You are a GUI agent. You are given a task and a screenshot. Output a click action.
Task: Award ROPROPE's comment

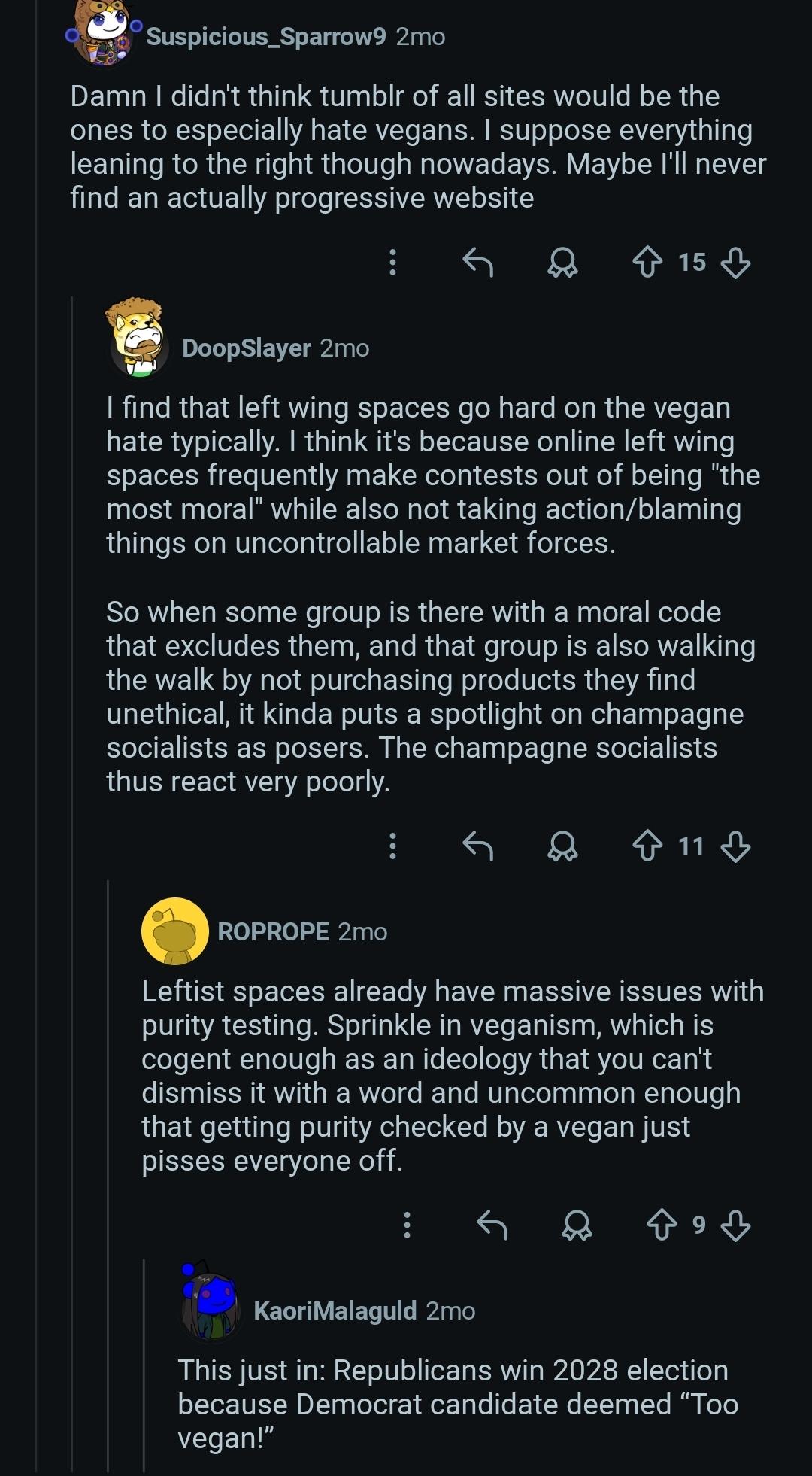click(x=577, y=1225)
